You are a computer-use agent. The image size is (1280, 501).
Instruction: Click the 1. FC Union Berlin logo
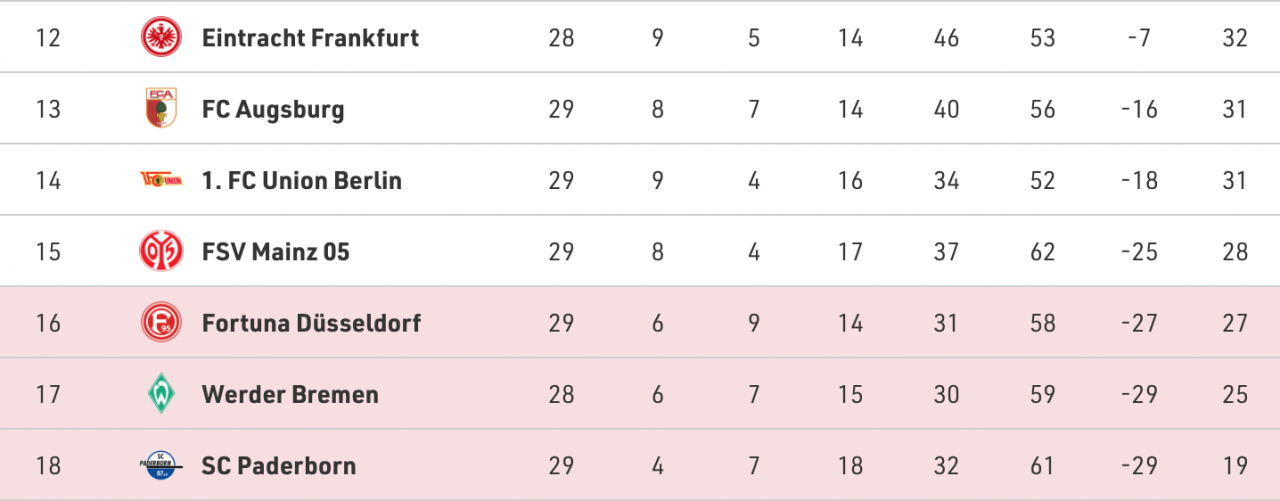coord(160,180)
